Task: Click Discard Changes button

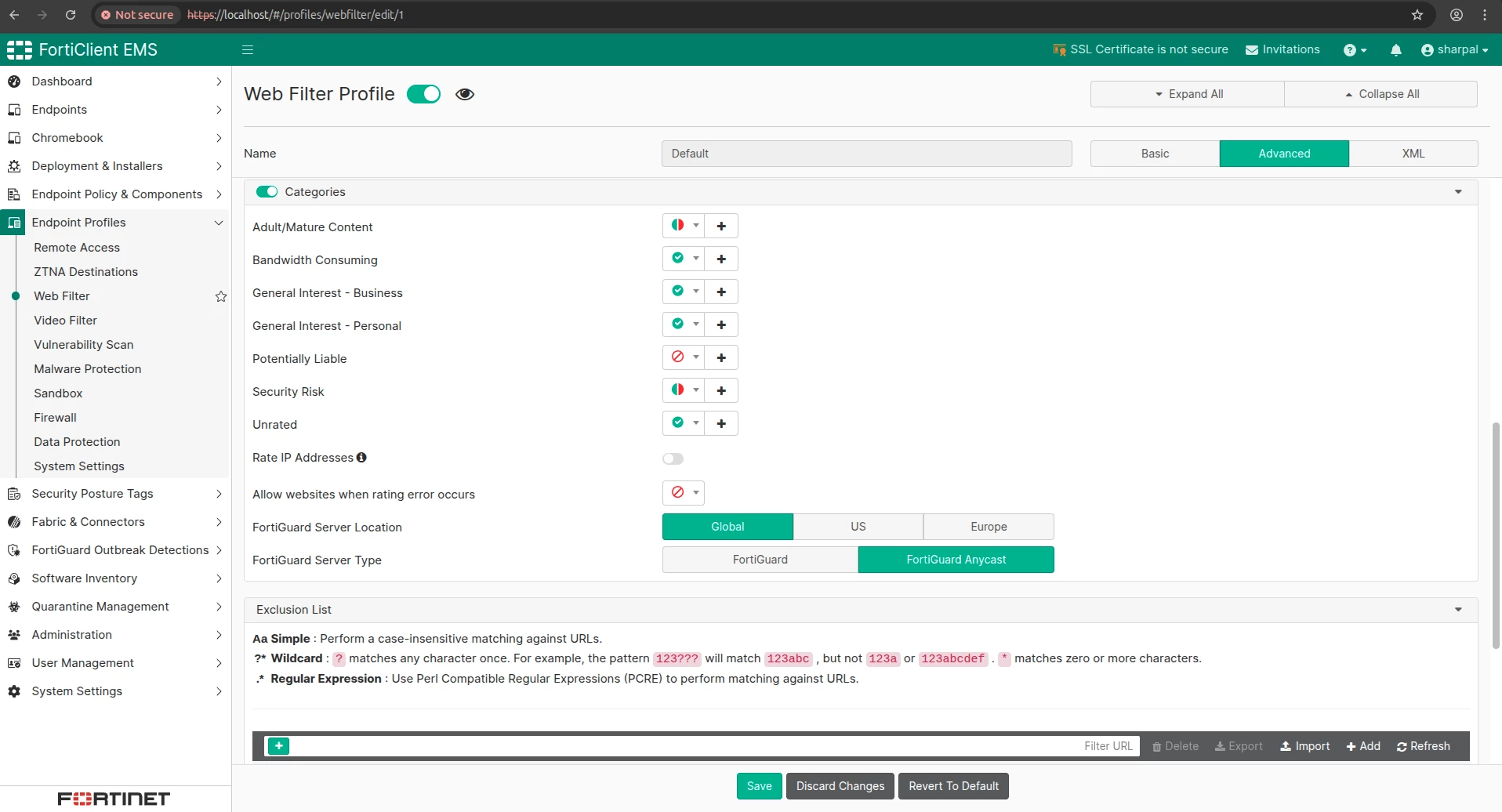Action: tap(840, 786)
